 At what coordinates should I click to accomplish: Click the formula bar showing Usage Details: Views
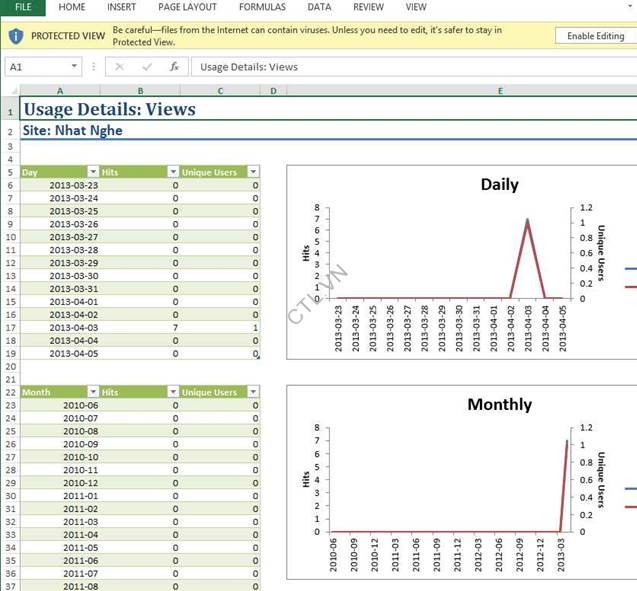pos(400,67)
